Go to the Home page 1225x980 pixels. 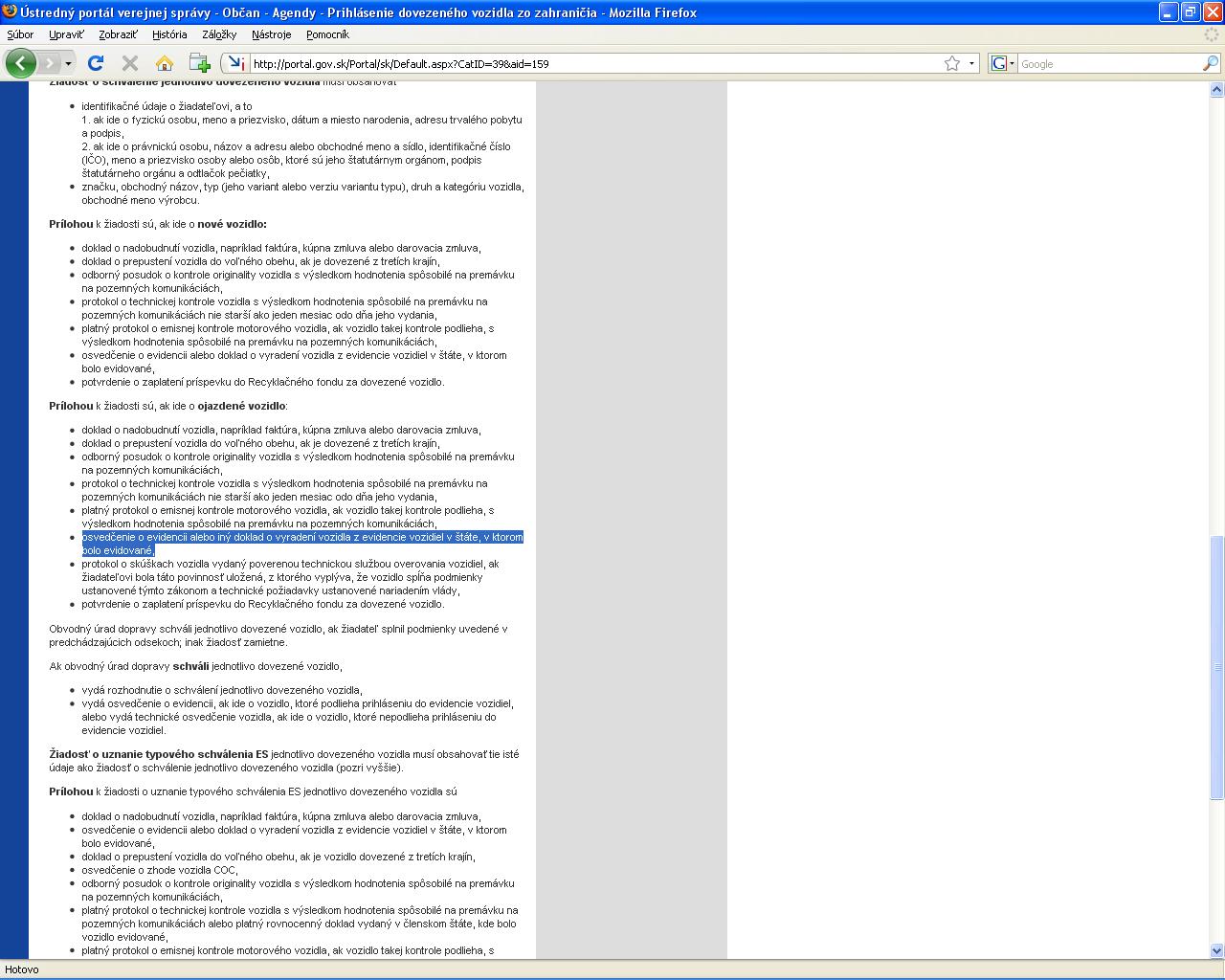pyautogui.click(x=165, y=63)
